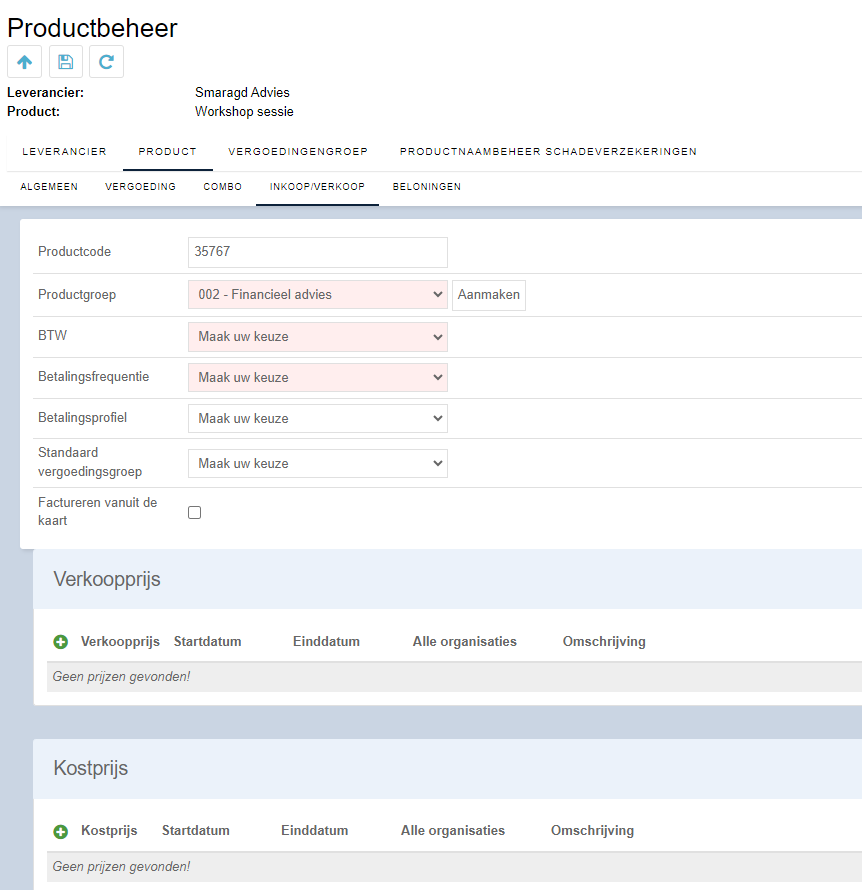Open the Vergoedingengroep tab

[298, 152]
